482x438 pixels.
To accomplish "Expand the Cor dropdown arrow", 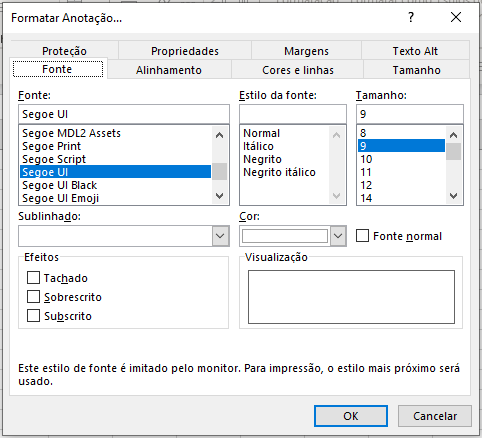I will 338,236.
